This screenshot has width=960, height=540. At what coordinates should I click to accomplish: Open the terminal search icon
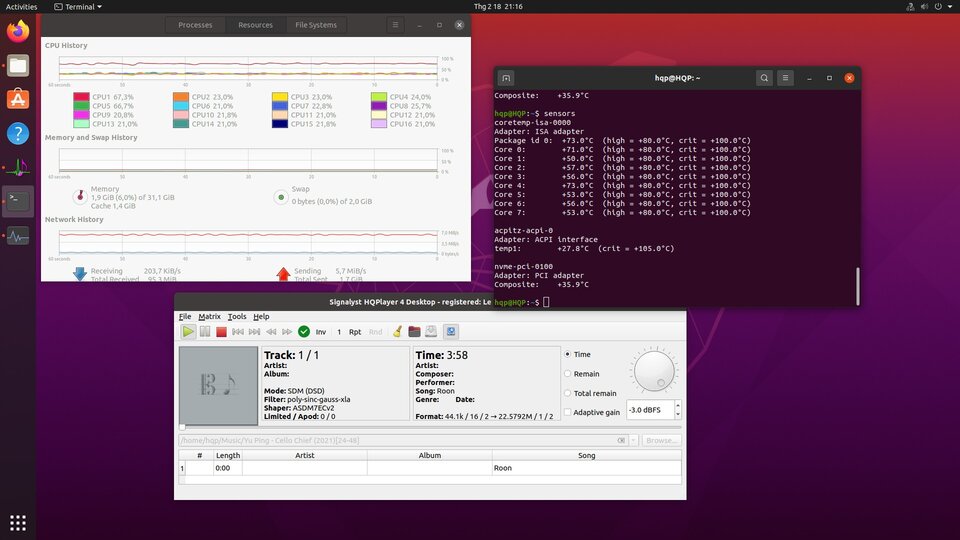pos(764,78)
